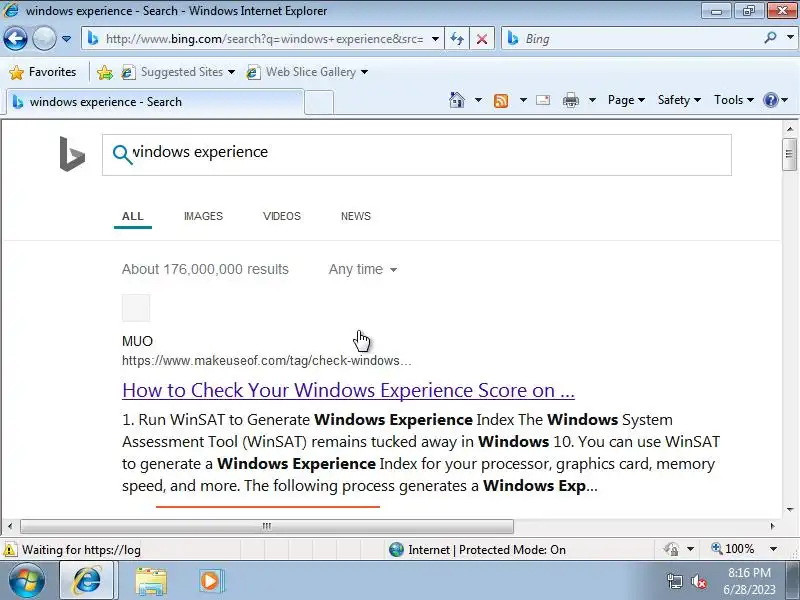The image size is (800, 600).
Task: Open the Safety menu
Action: tap(679, 100)
